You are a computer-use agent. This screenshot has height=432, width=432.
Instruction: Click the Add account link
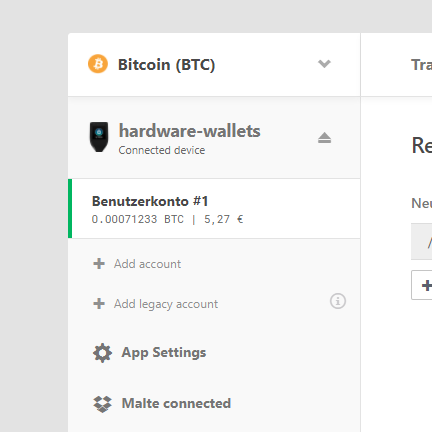pos(147,264)
